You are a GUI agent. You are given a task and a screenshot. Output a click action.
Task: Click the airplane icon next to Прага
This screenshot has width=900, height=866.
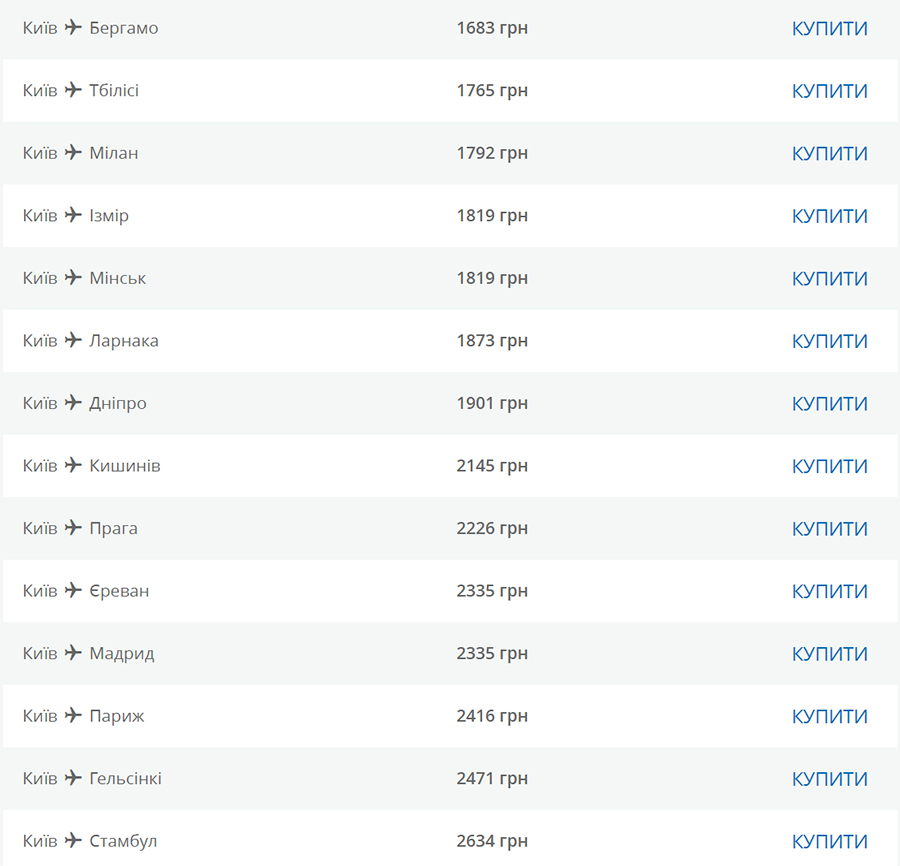tap(73, 527)
